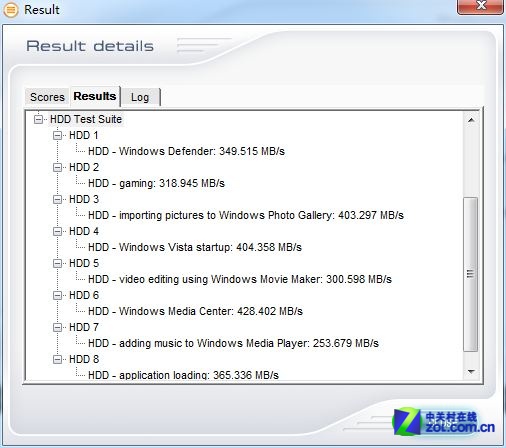Screen dimensions: 506x448
Task: Collapse the HDD 7 node
Action: tap(58, 327)
